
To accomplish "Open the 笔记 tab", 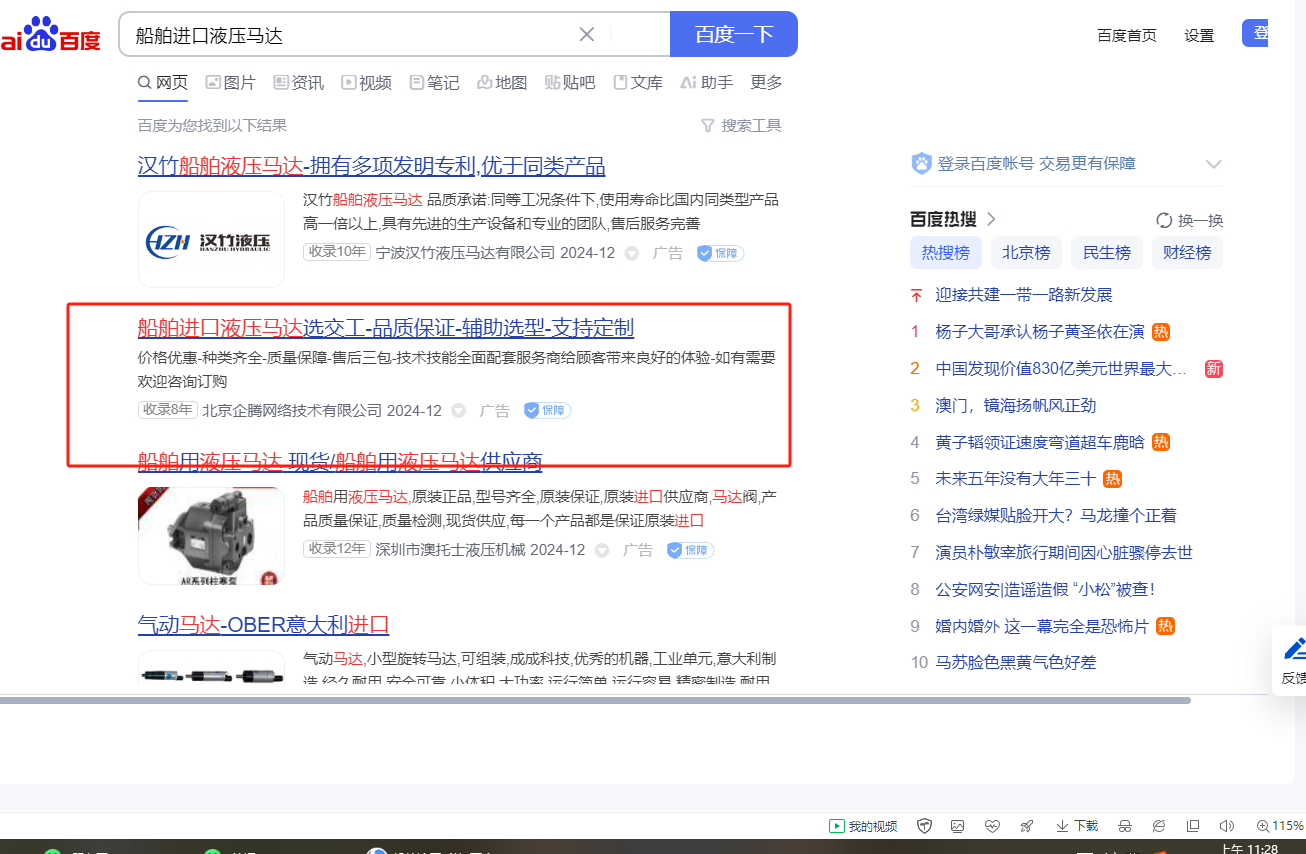I will [x=435, y=83].
